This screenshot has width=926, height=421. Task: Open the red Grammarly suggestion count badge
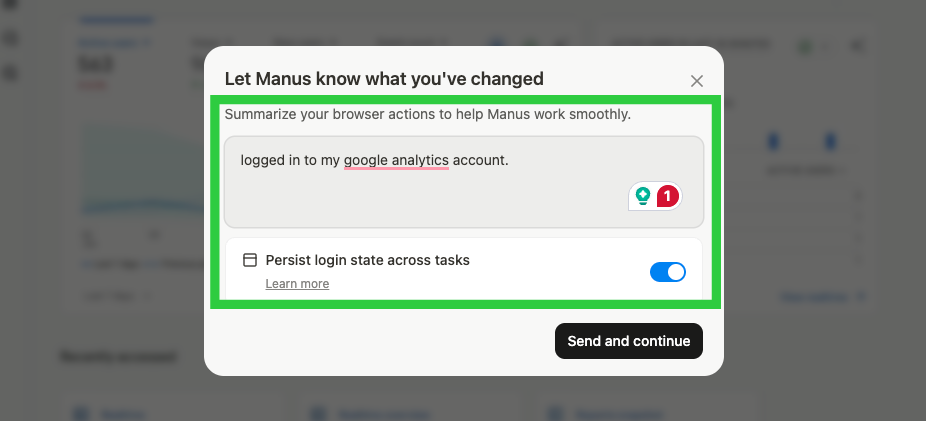[667, 196]
